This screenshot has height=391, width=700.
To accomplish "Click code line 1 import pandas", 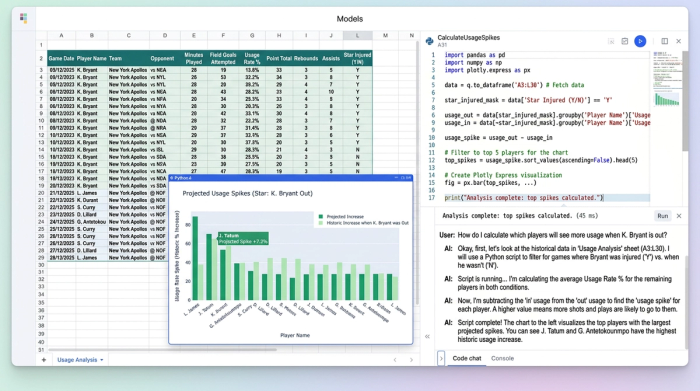I will (x=475, y=55).
